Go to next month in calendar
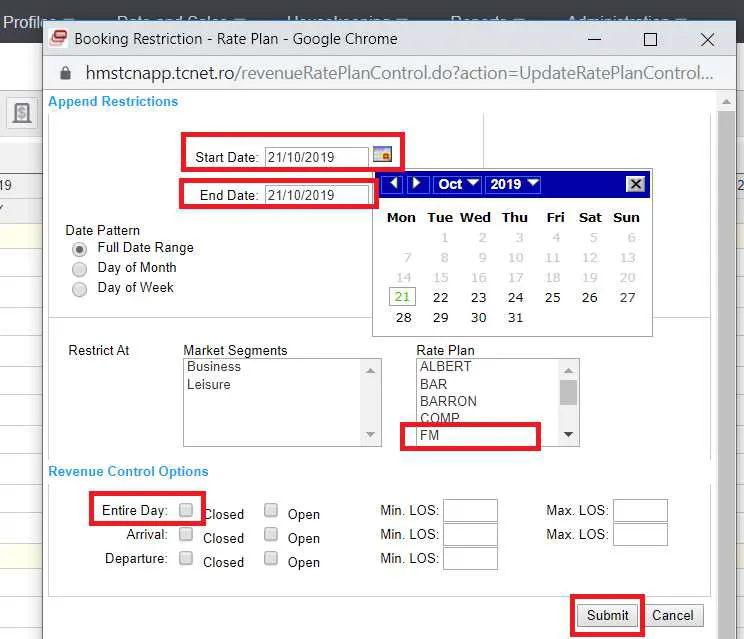This screenshot has height=639, width=744. tap(417, 184)
